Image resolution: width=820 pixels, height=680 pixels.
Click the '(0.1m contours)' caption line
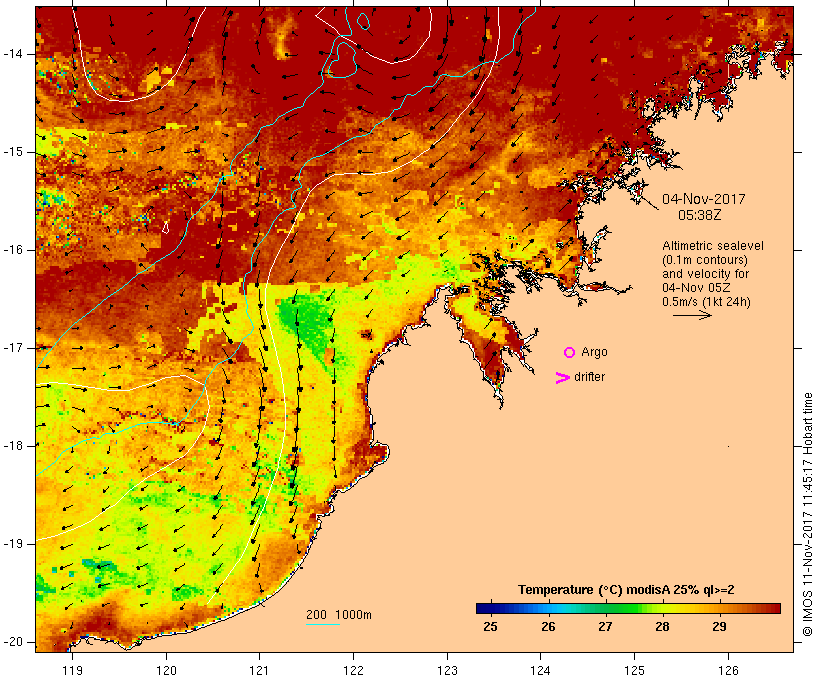705,260
